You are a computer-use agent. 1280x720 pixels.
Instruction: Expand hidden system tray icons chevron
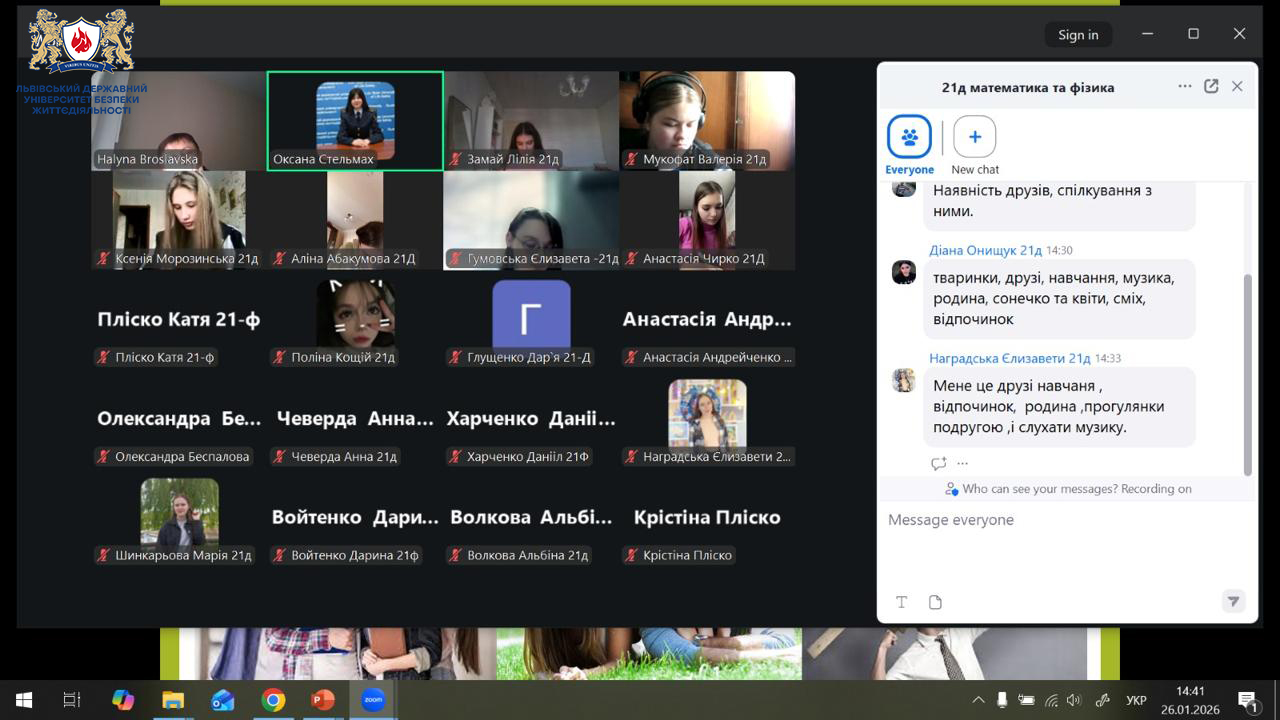[x=978, y=700]
